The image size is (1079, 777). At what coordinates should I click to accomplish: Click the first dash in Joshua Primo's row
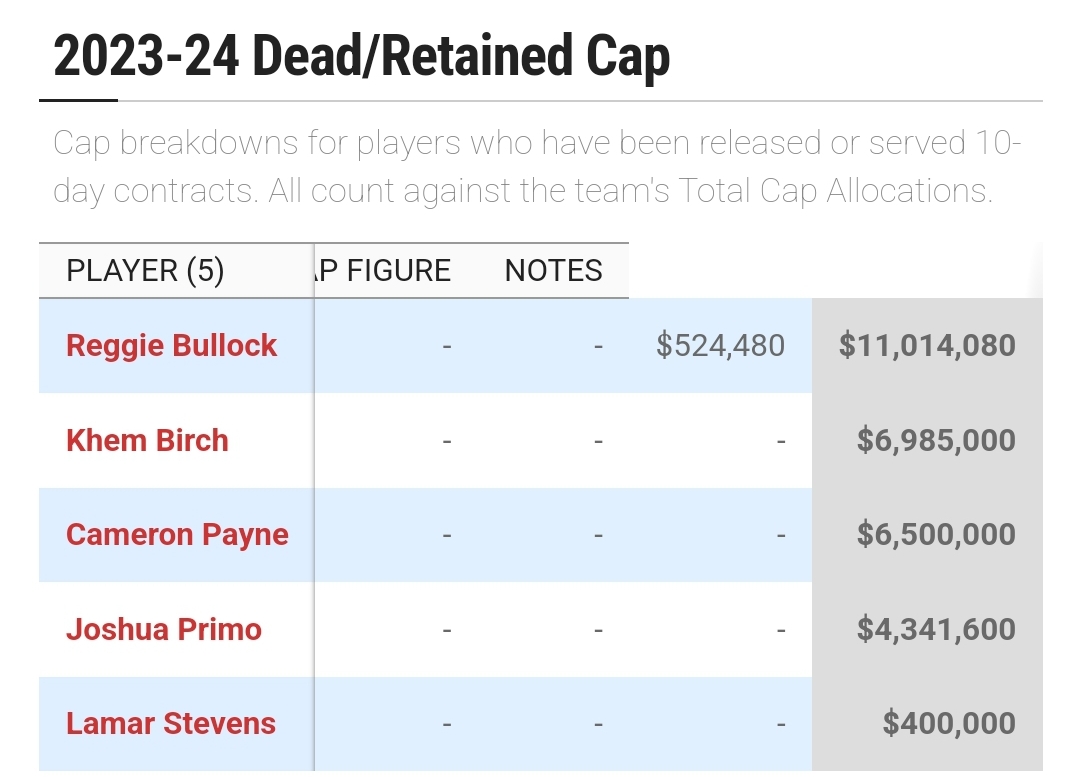447,630
